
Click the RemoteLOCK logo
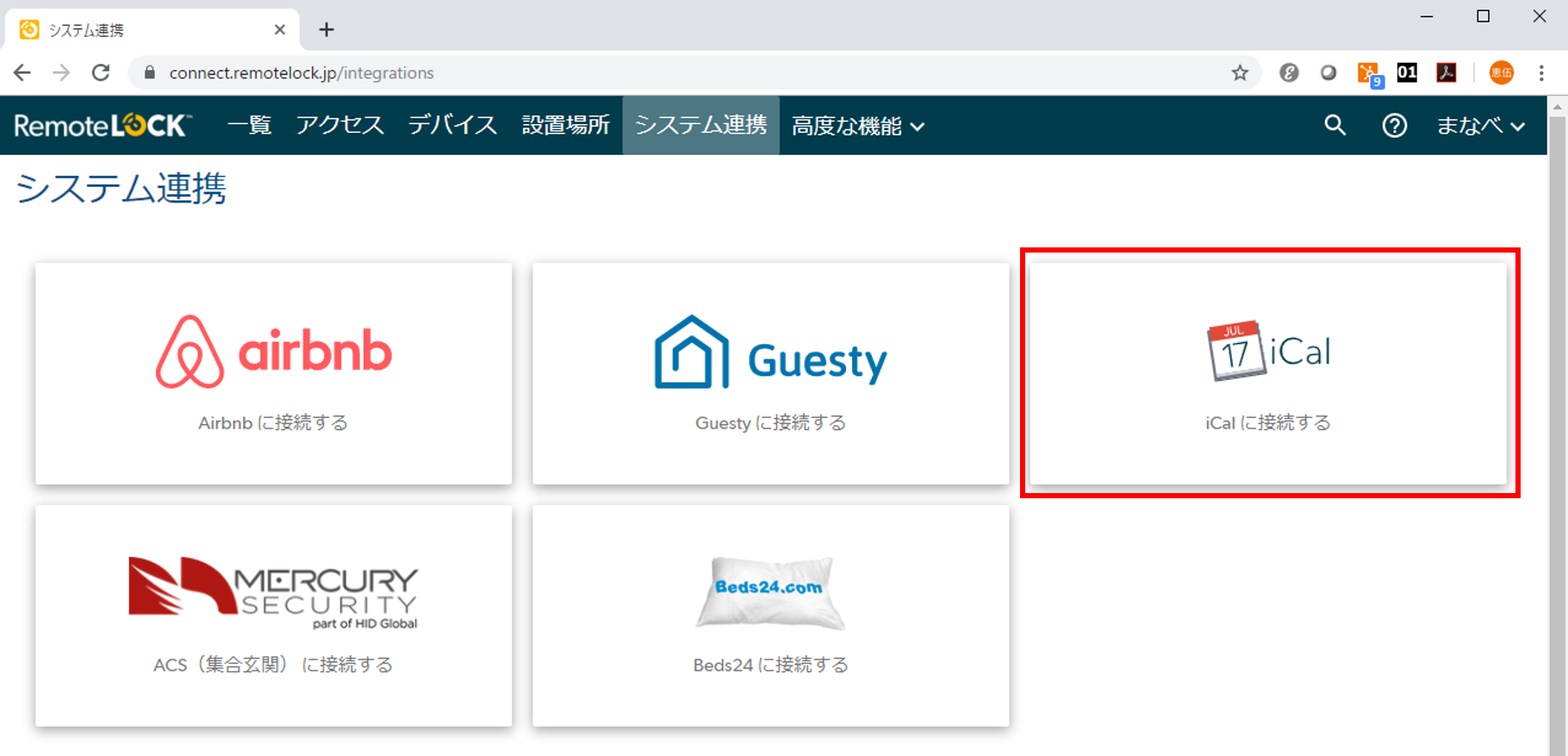tap(103, 126)
